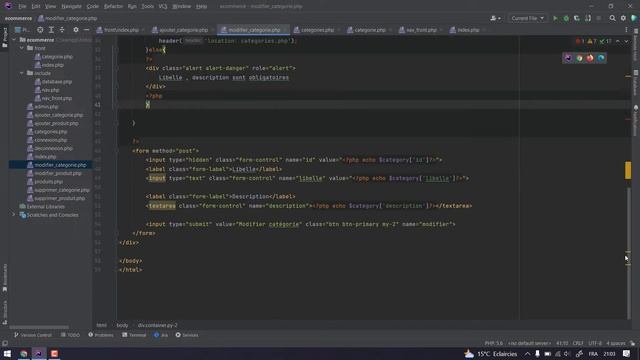The image size is (640, 360).
Task: Select opened file target icon in Project panel
Action: 40,30
